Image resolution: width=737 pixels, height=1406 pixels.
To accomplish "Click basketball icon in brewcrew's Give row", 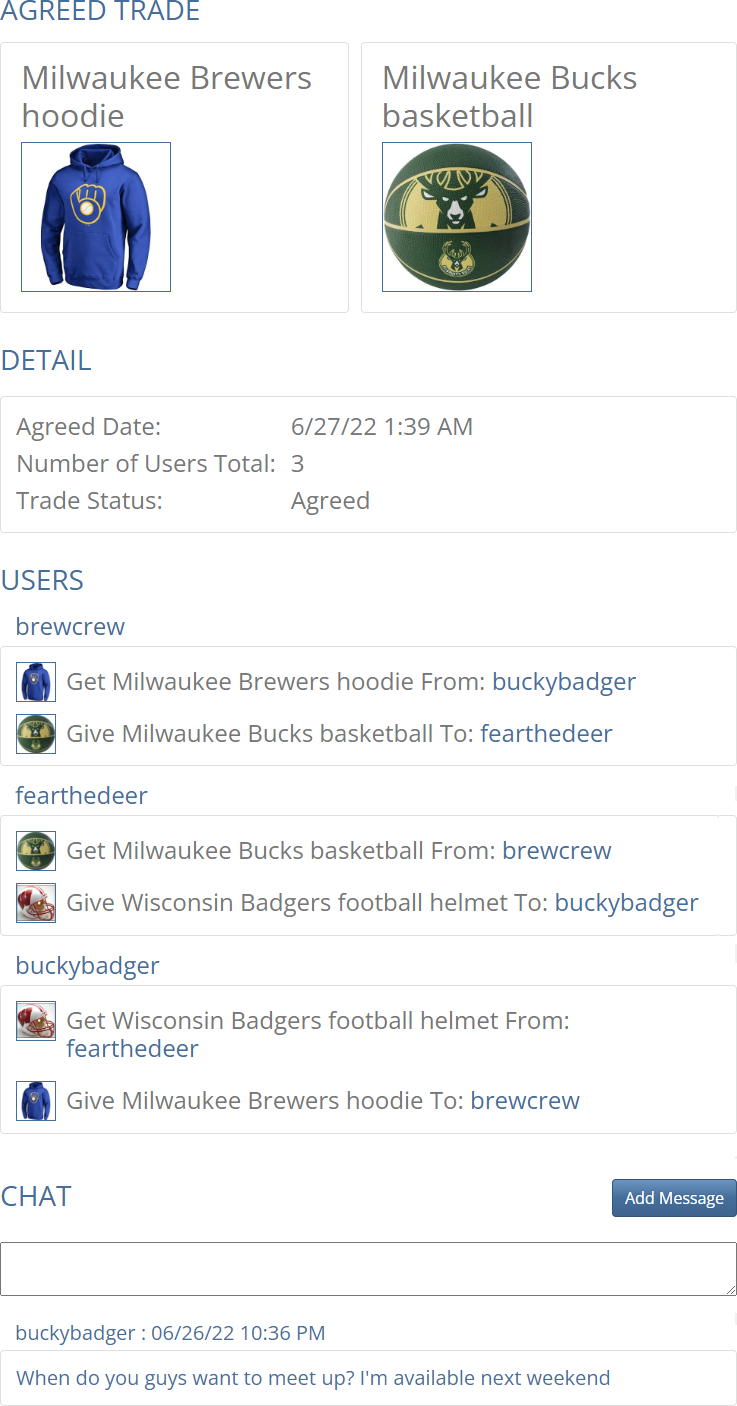I will [x=36, y=734].
